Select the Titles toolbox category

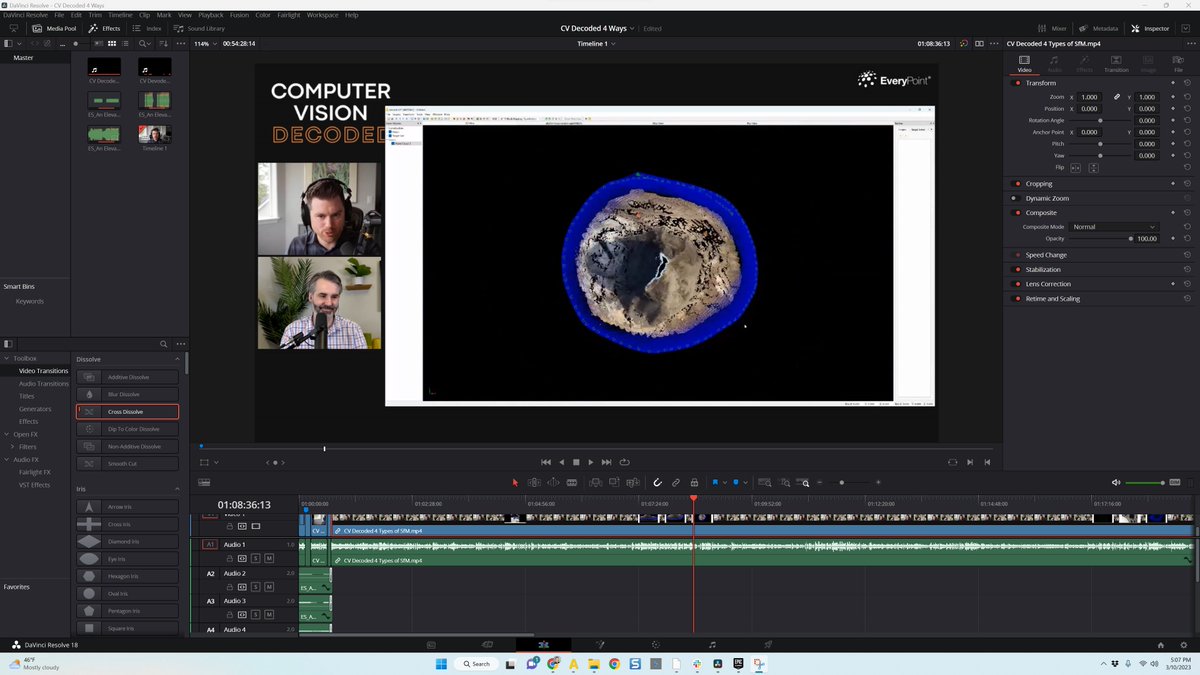27,396
